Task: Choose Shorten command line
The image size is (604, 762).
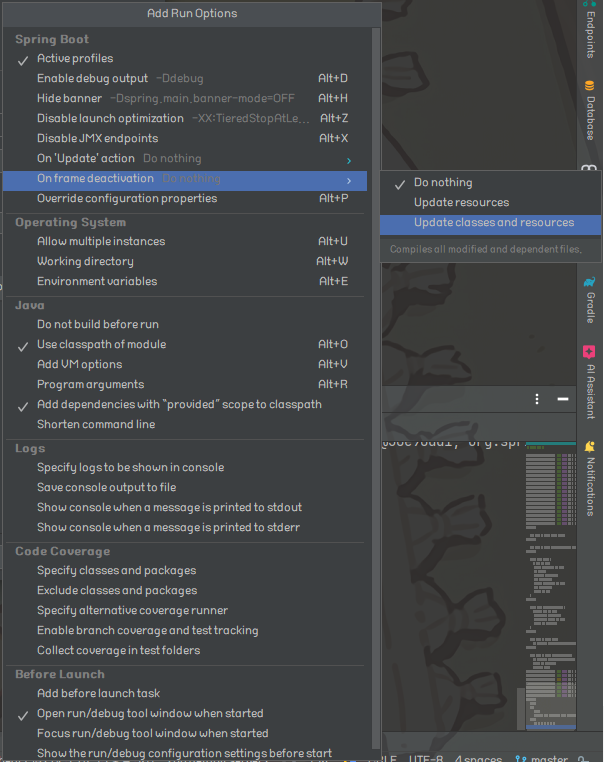Action: 185,424
